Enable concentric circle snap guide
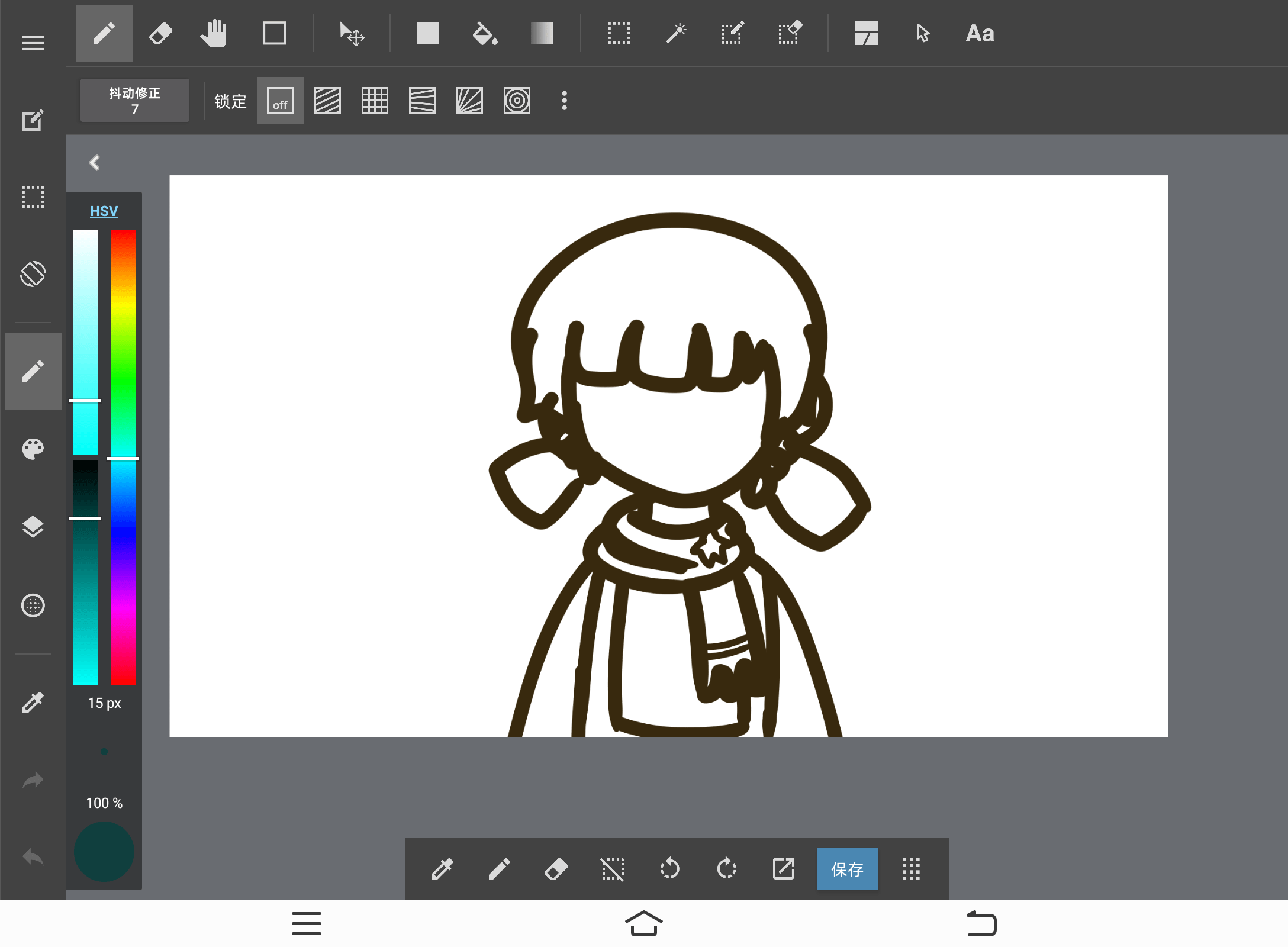Image resolution: width=1288 pixels, height=947 pixels. (x=517, y=101)
